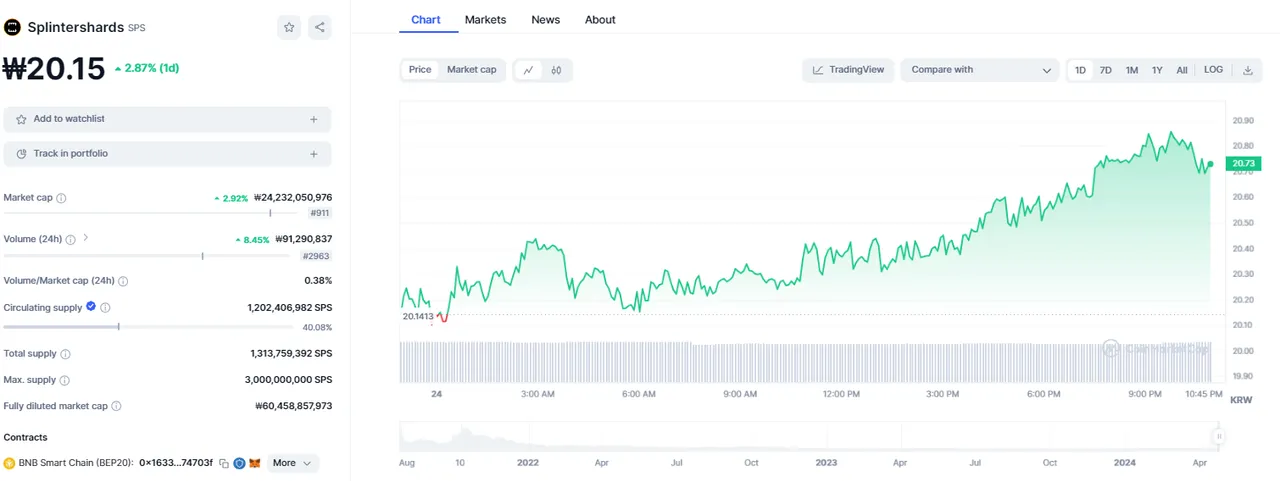The width and height of the screenshot is (1280, 481).
Task: Click the #911 market cap rank badge
Action: (320, 213)
